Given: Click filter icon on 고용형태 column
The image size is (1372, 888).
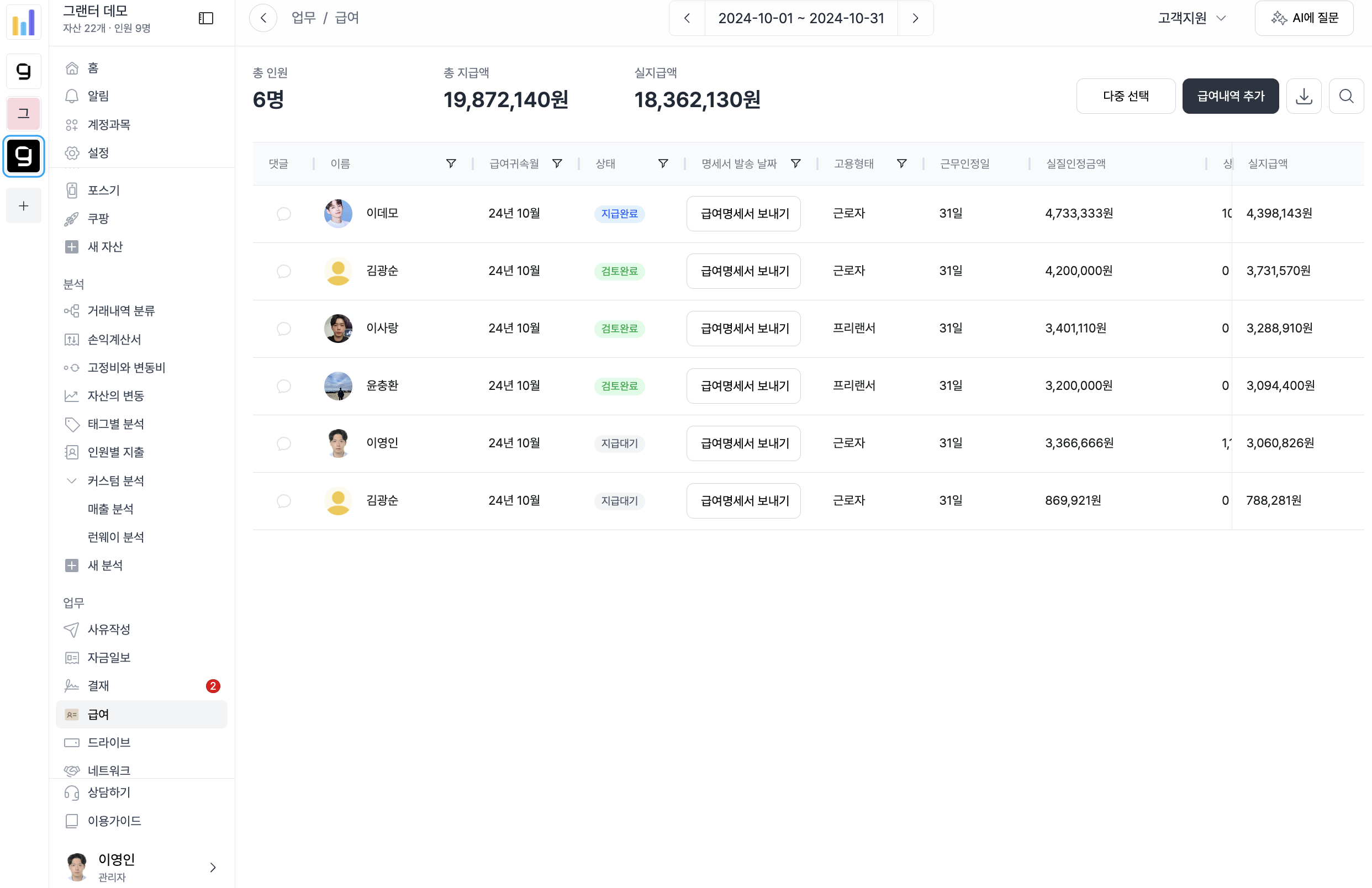Looking at the screenshot, I should [901, 163].
